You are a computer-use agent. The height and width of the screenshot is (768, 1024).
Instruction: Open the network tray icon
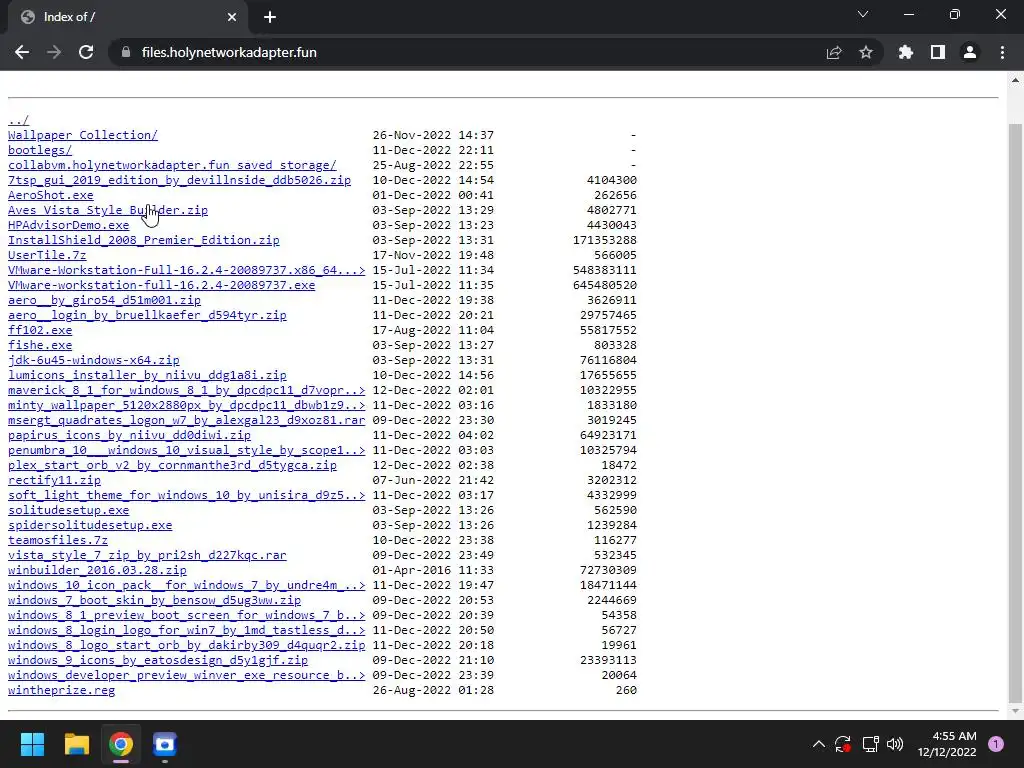[x=870, y=744]
